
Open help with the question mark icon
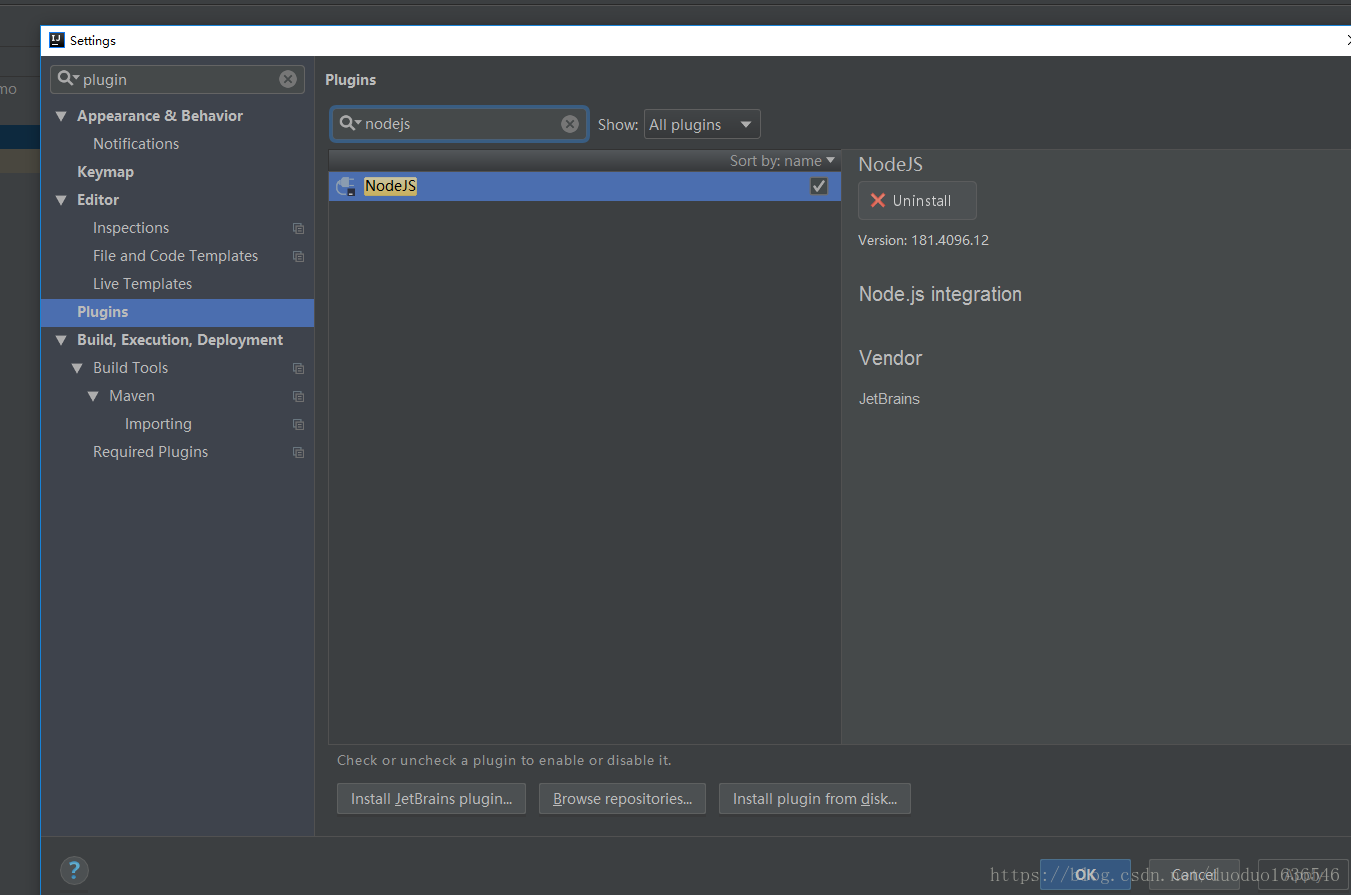tap(74, 870)
